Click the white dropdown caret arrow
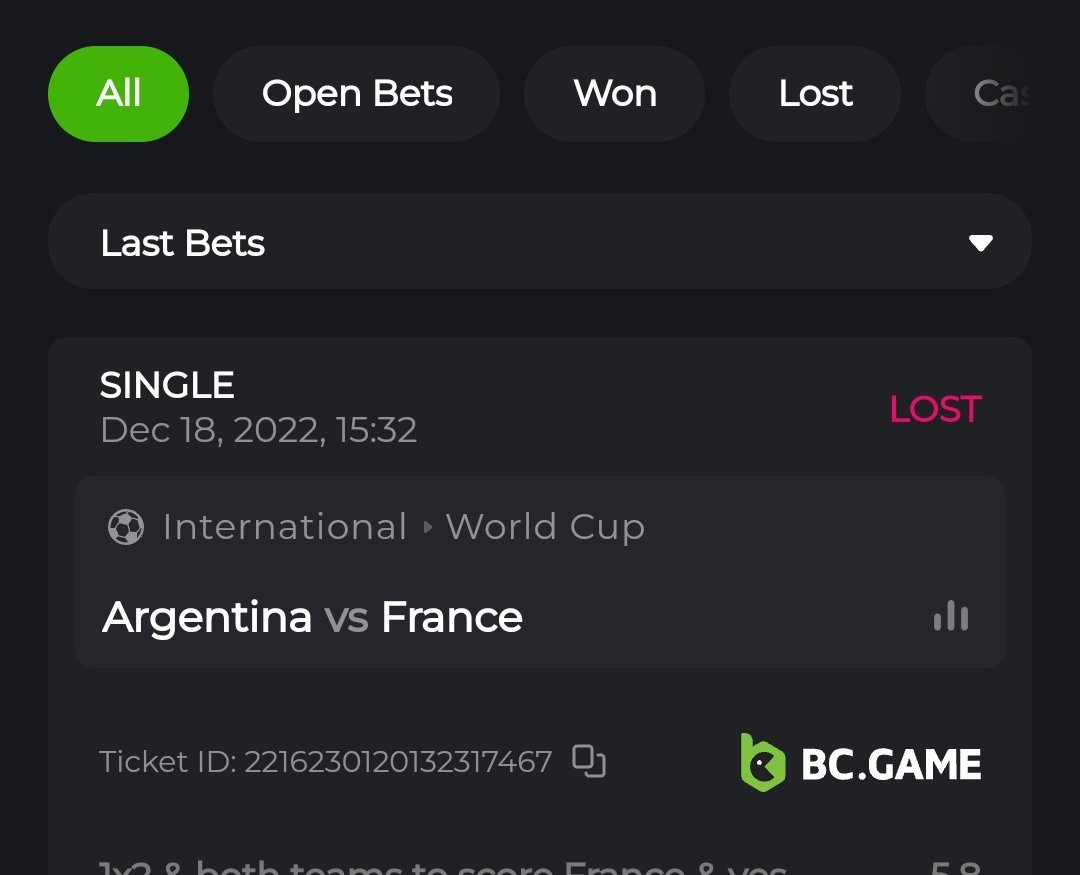This screenshot has height=875, width=1080. 981,243
